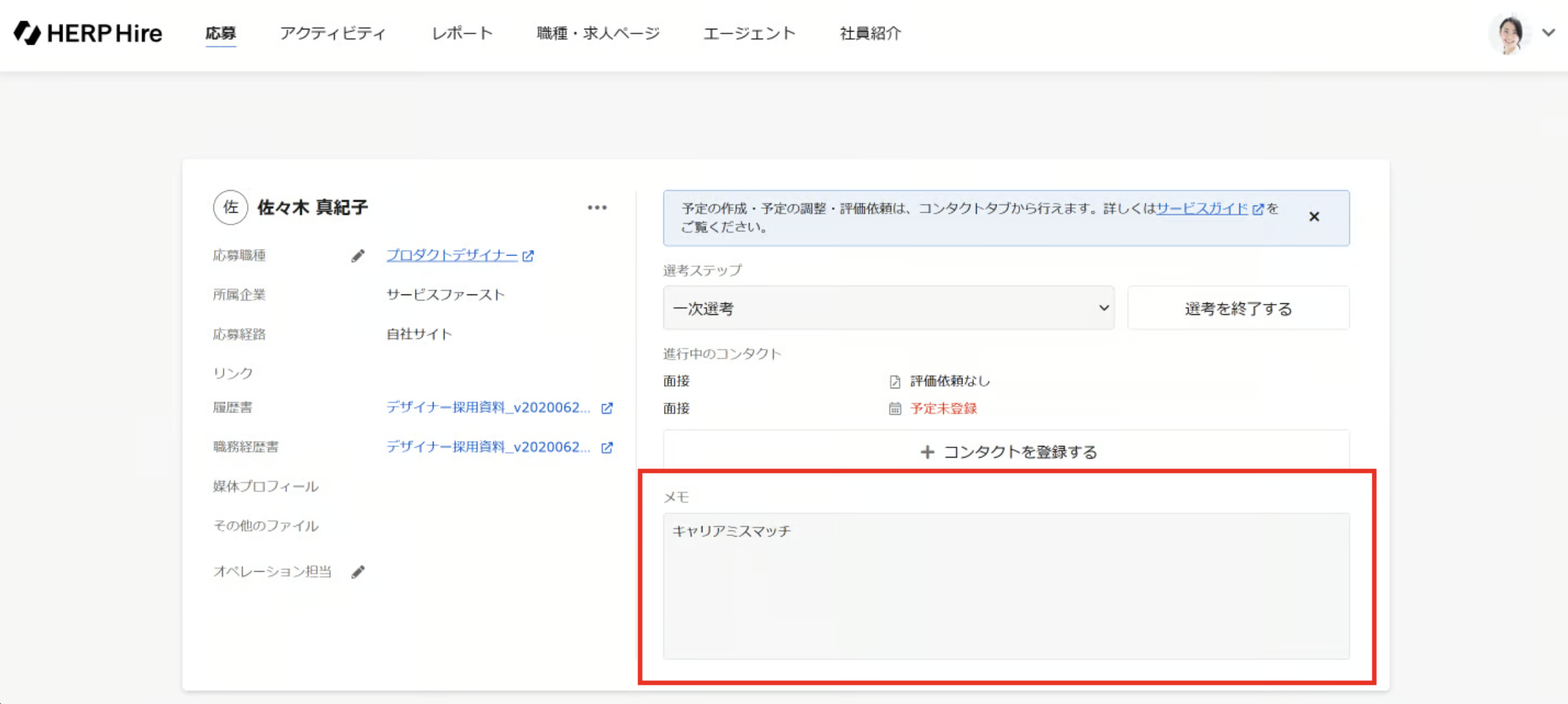This screenshot has height=704, width=1568.
Task: Go to 職種・求人ページ tab
Action: click(x=597, y=33)
